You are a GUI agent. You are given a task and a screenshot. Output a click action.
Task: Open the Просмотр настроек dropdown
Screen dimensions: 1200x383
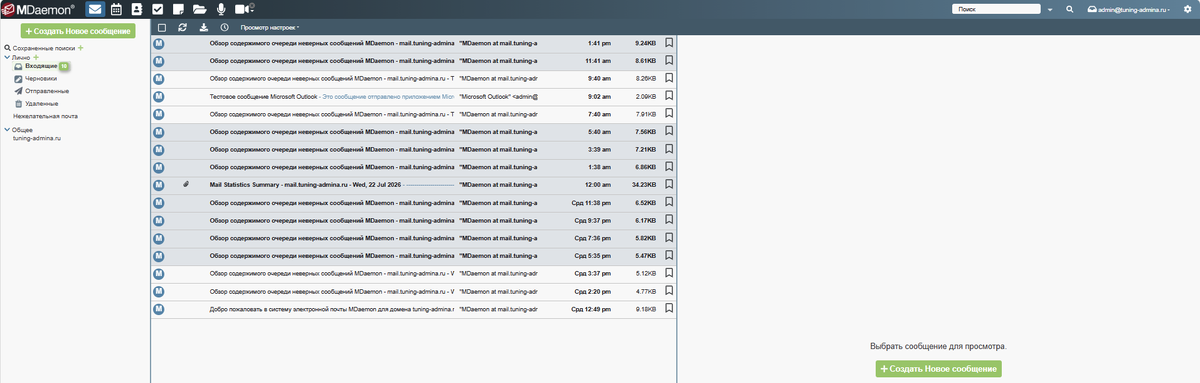pyautogui.click(x=270, y=28)
